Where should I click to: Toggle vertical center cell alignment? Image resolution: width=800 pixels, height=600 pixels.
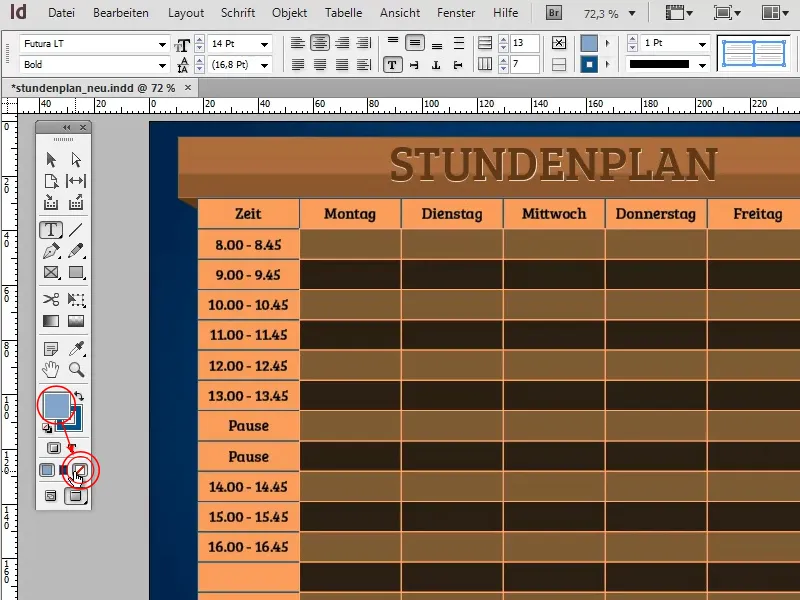(415, 43)
